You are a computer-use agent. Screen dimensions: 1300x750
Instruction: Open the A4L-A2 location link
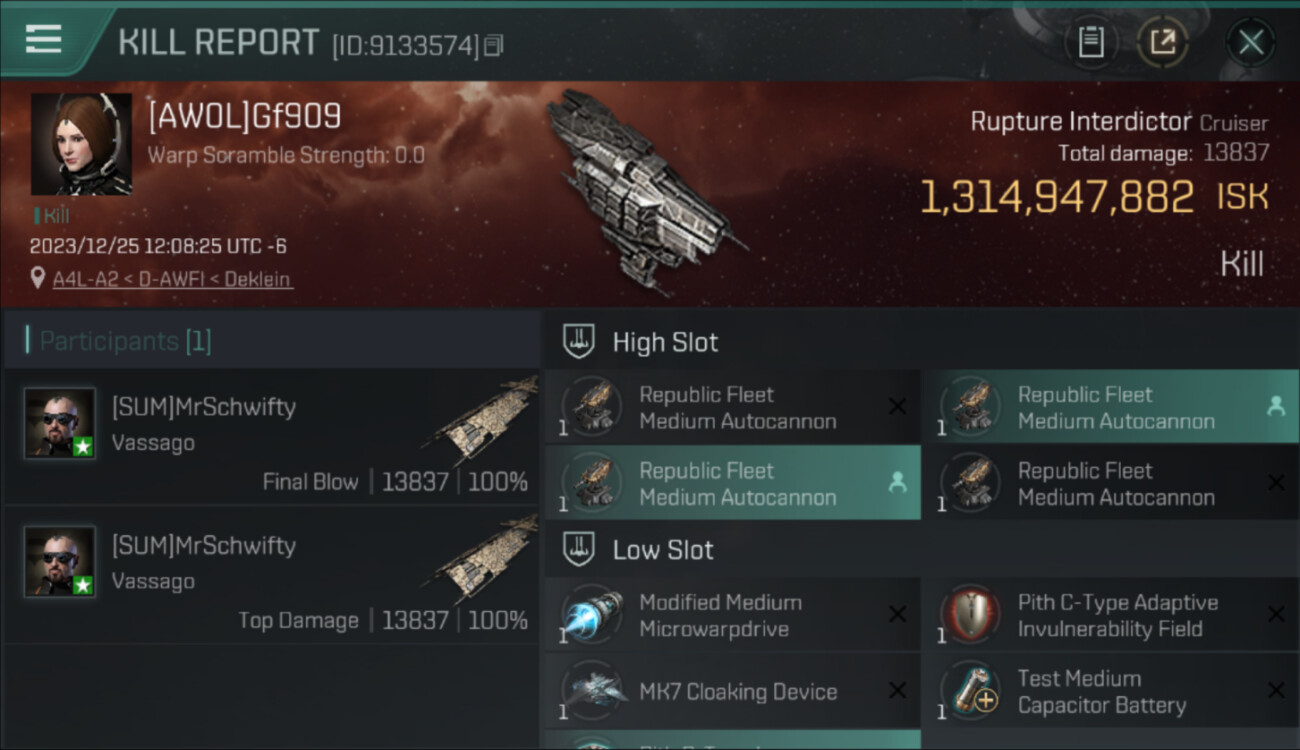[x=172, y=279]
